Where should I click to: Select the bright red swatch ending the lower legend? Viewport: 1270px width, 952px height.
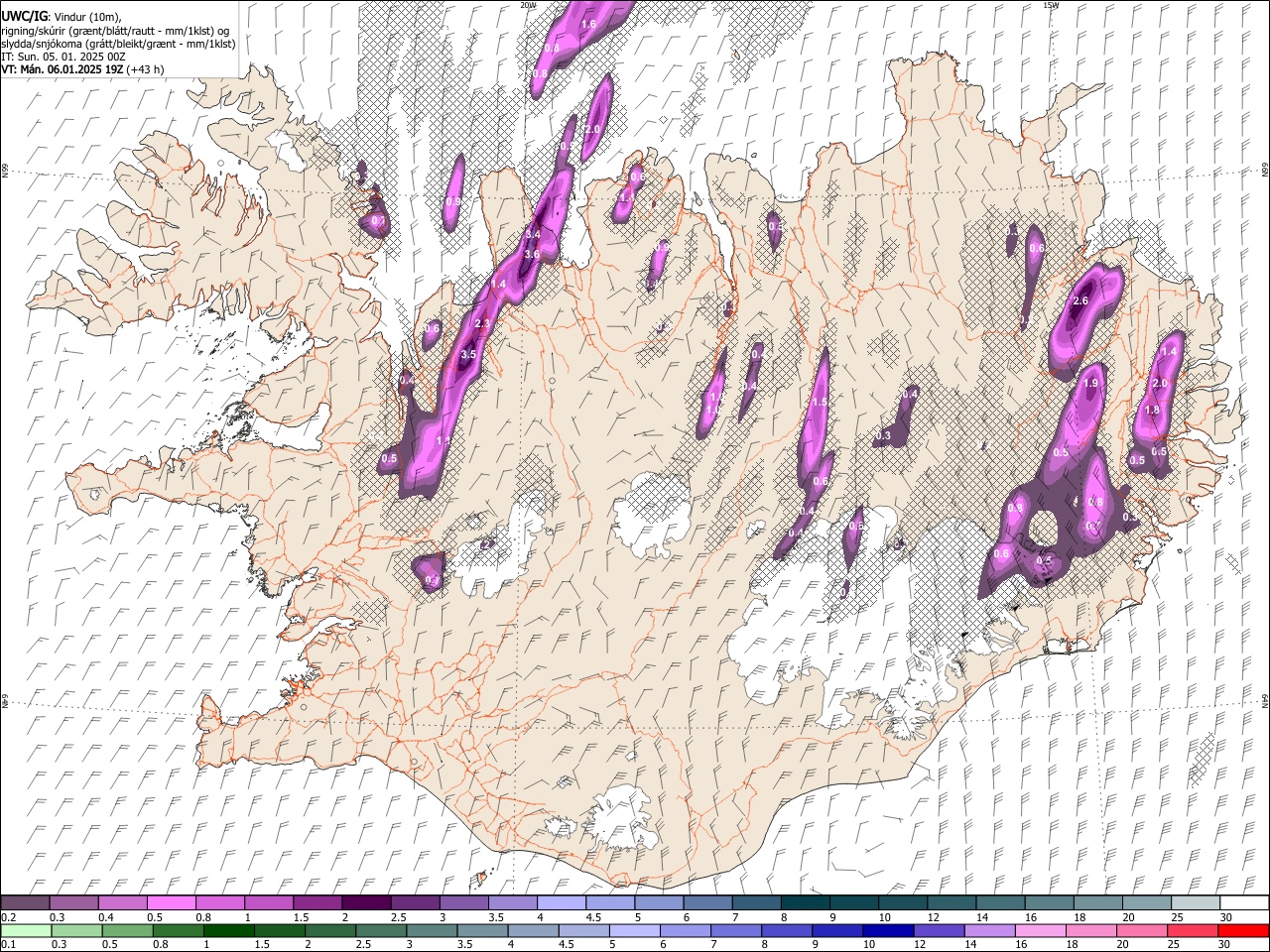(1242, 930)
